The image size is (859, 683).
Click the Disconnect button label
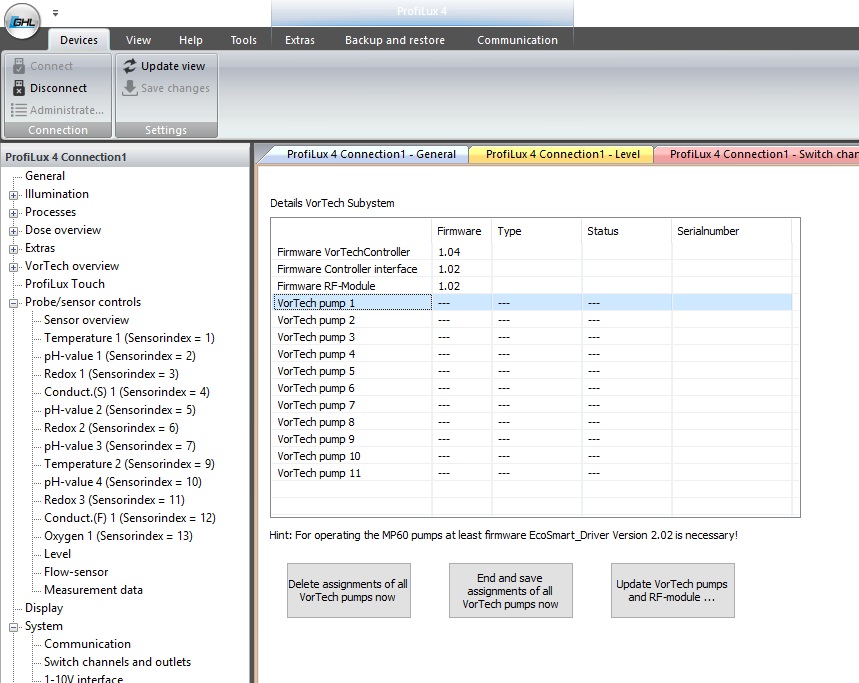click(59, 88)
